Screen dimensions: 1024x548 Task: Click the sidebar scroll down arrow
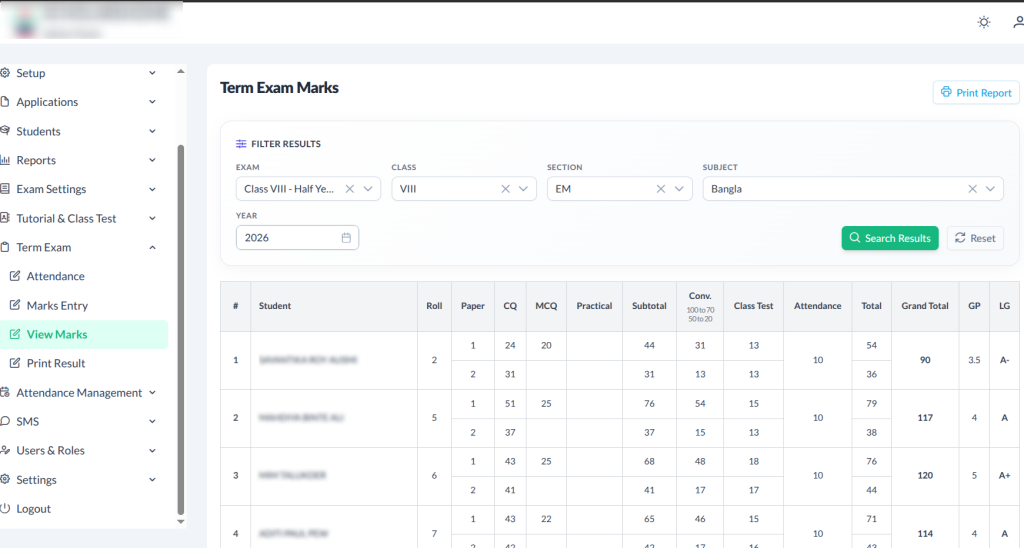coord(181,522)
